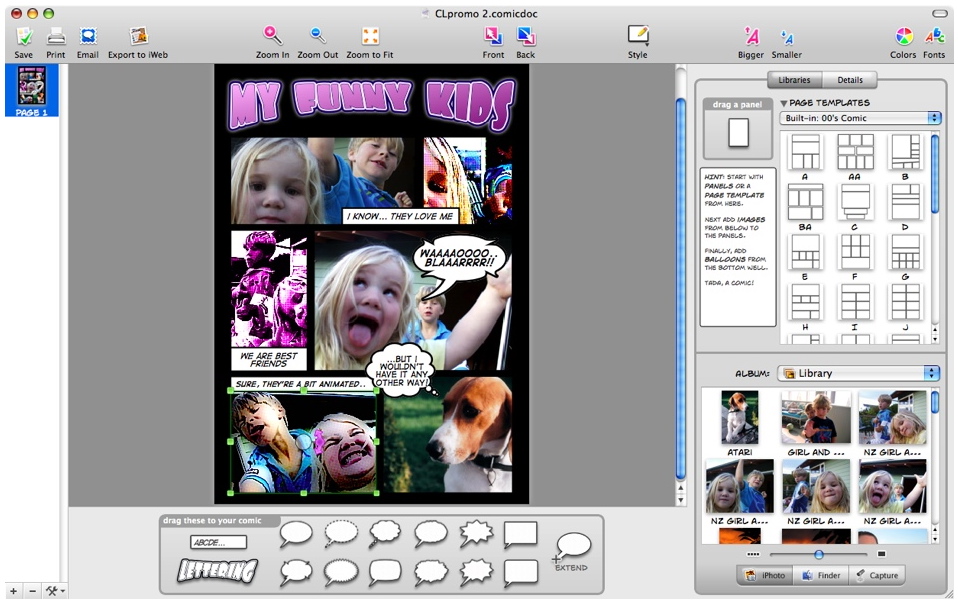Screen dimensions: 958x601
Task: Switch image source to Finder
Action: (x=821, y=575)
